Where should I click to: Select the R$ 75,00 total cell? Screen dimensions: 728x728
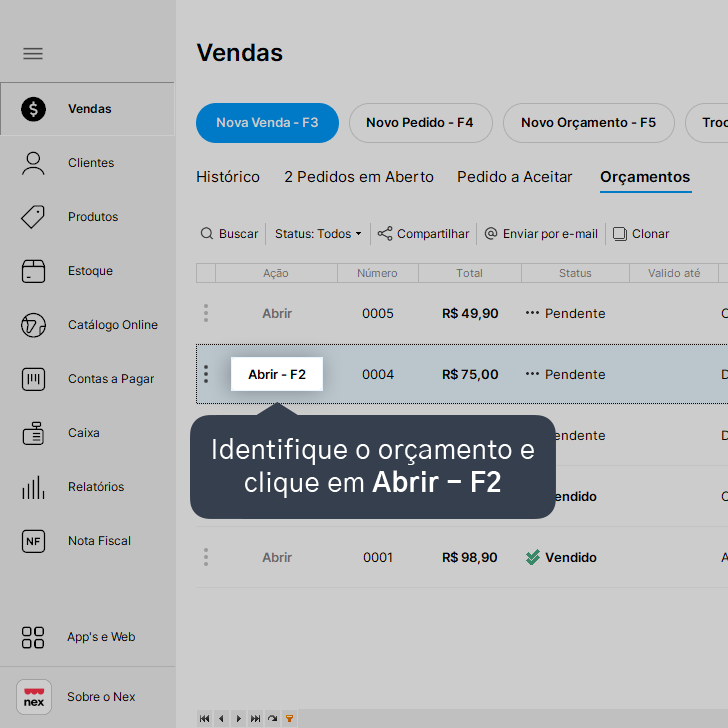470,374
